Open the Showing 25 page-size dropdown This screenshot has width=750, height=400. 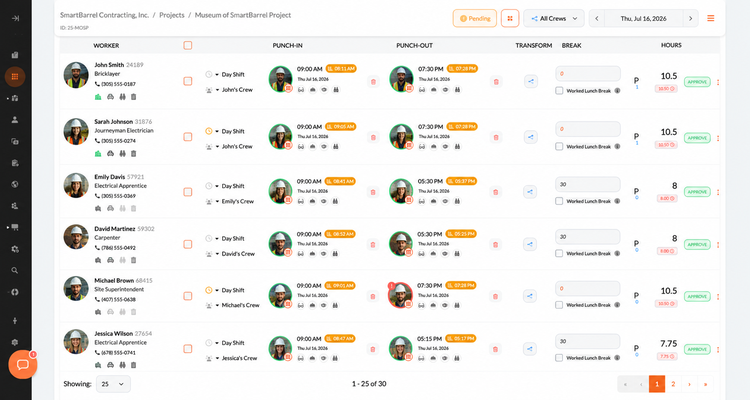pos(113,384)
